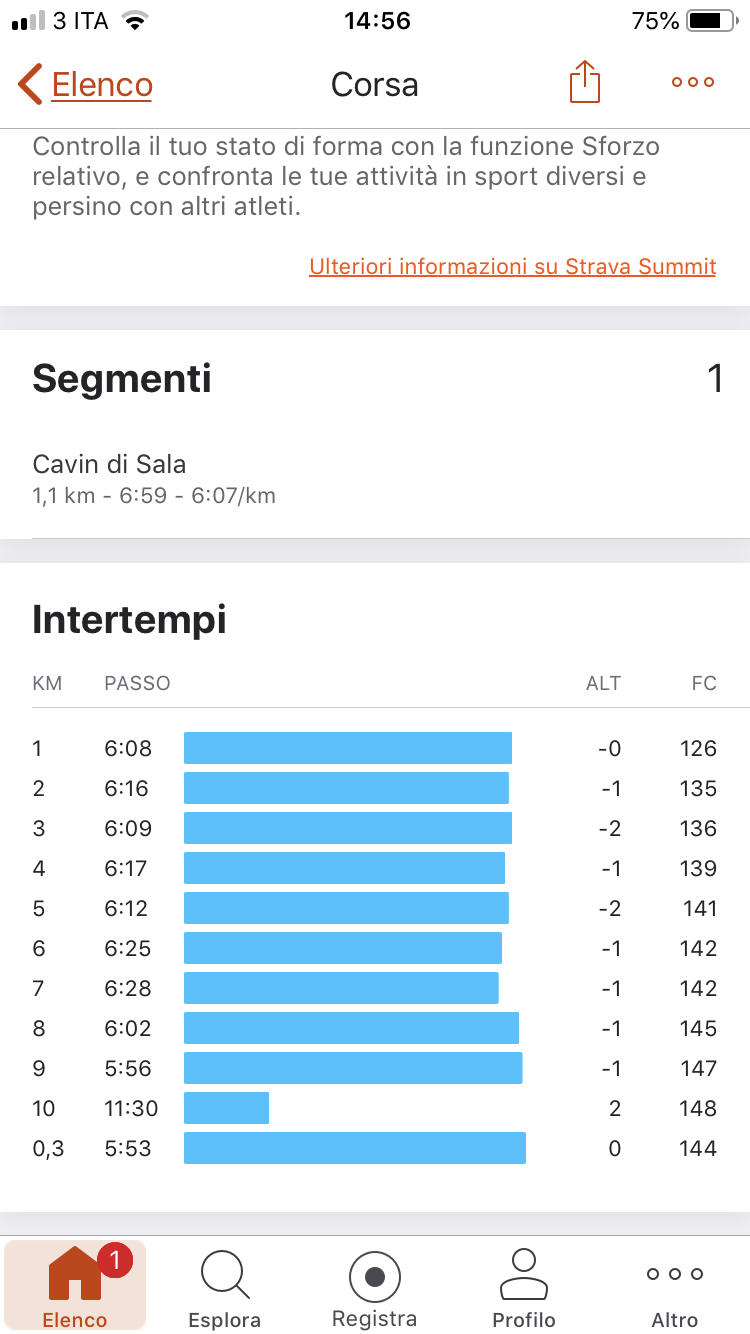Image resolution: width=750 pixels, height=1334 pixels.
Task: Open the Altro more tab
Action: [x=675, y=1274]
